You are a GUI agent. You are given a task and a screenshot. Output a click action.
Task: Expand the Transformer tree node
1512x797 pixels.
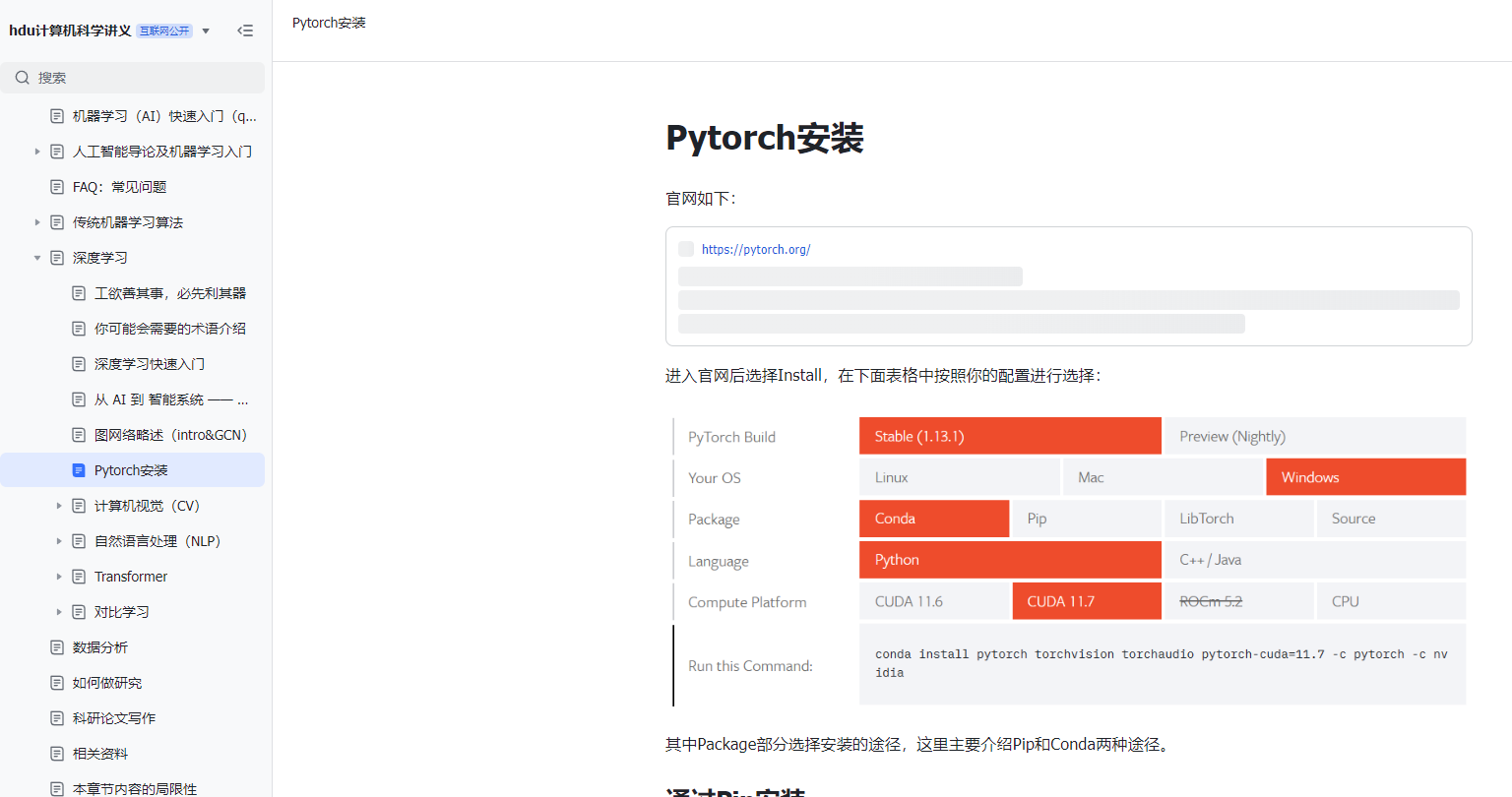click(x=59, y=577)
